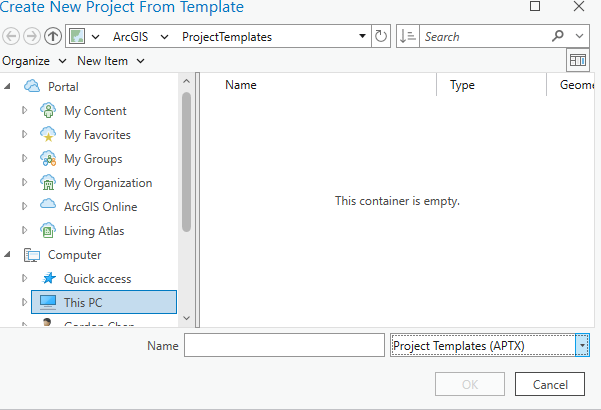Open the New Item menu
The image size is (601, 410).
[110, 61]
